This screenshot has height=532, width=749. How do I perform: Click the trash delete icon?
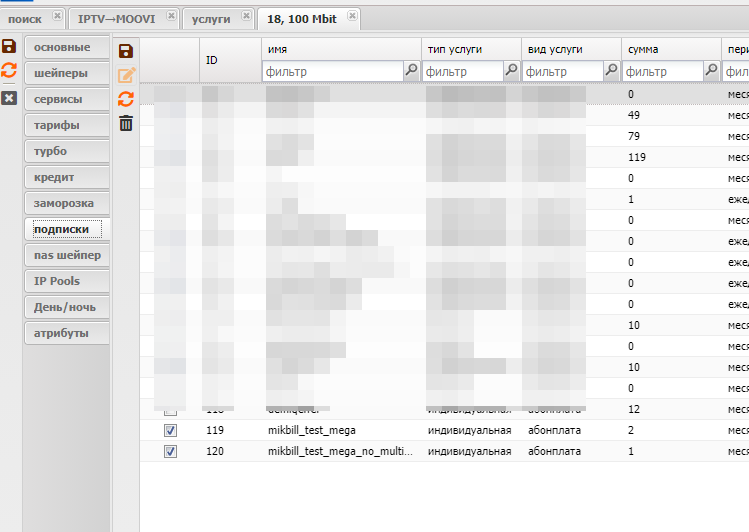coord(126,123)
